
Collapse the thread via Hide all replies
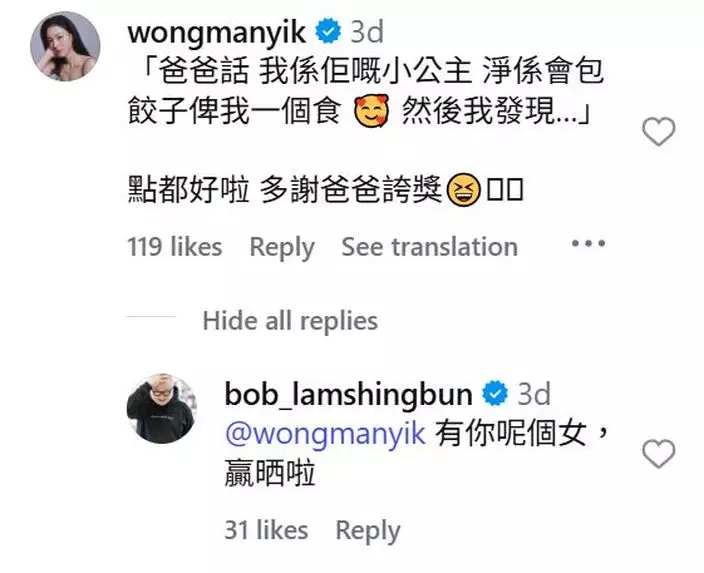[x=290, y=321]
